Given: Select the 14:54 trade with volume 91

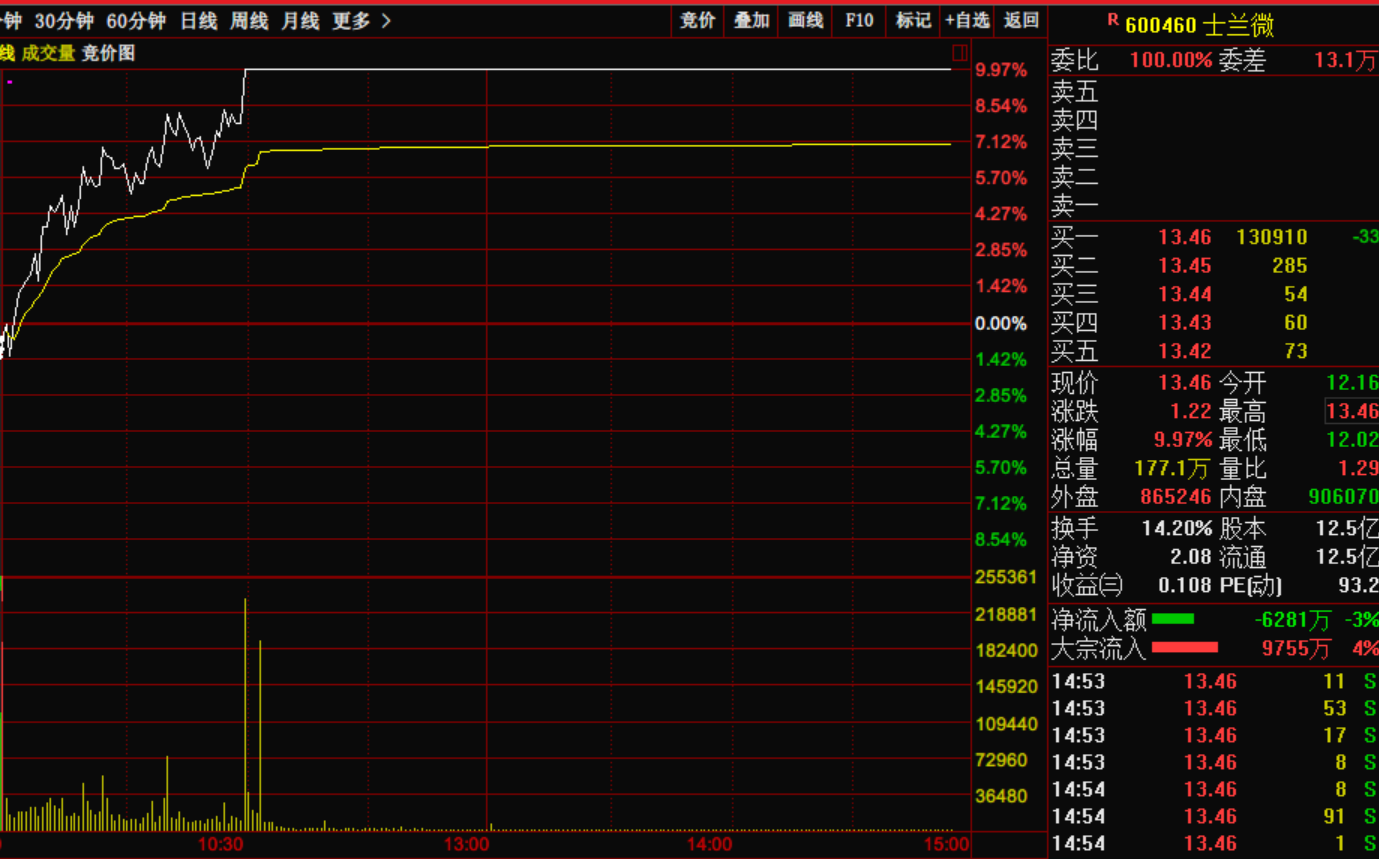Looking at the screenshot, I should pos(1213,816).
